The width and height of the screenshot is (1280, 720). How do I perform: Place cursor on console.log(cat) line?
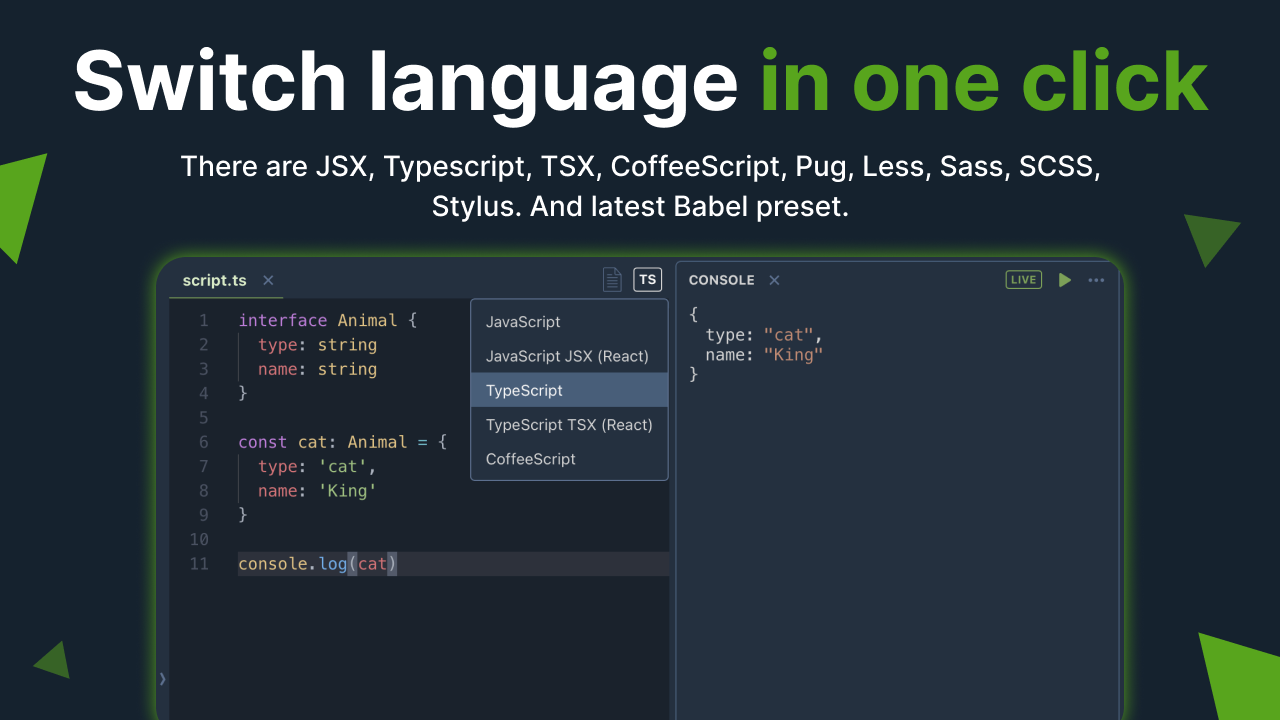tap(317, 564)
